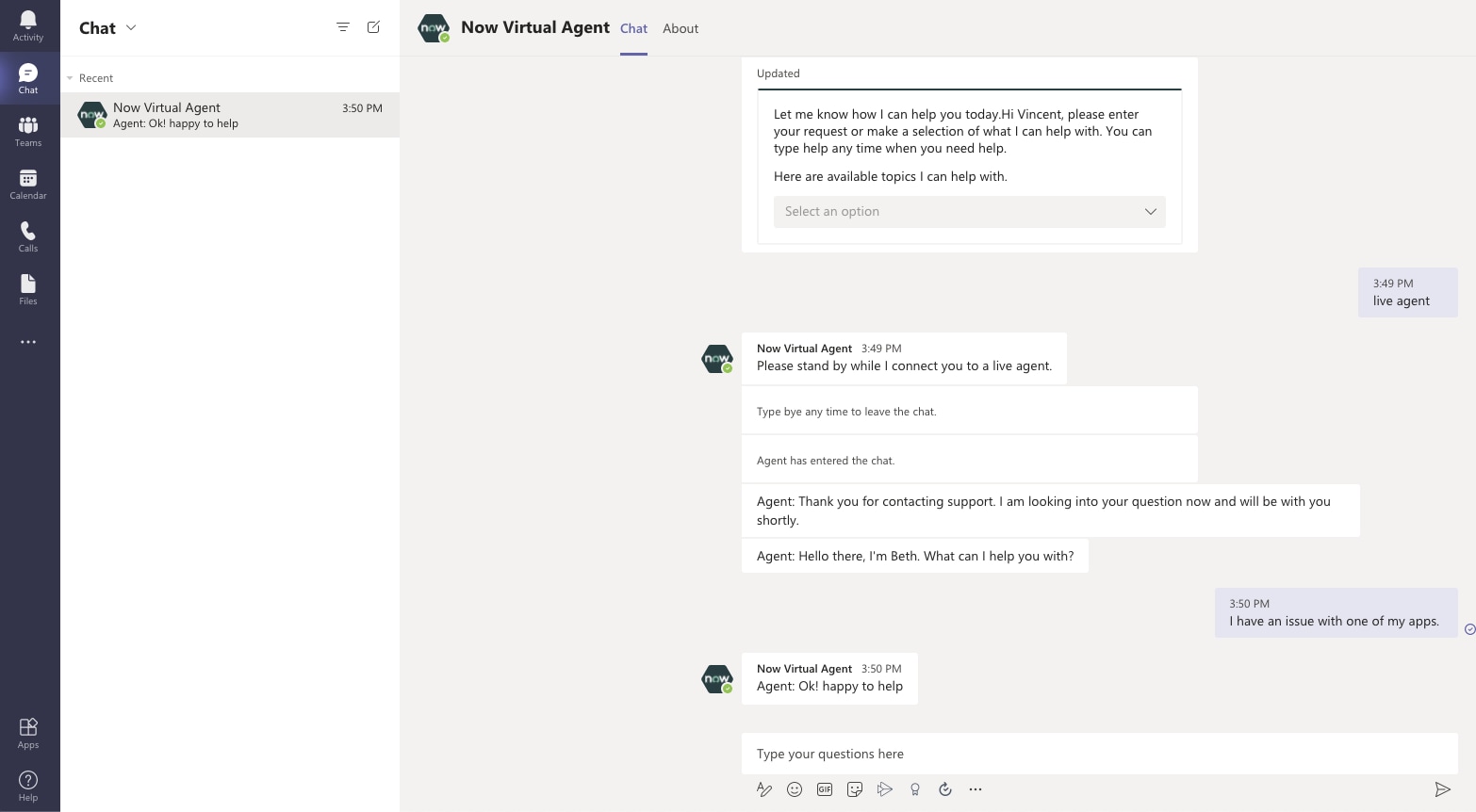
Task: Open the emoji picker
Action: (795, 789)
